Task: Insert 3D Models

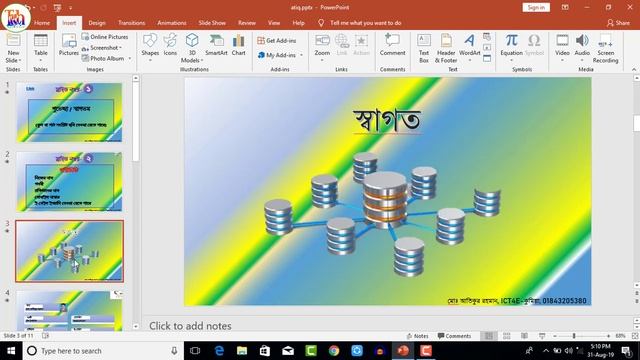Action: pos(191,48)
